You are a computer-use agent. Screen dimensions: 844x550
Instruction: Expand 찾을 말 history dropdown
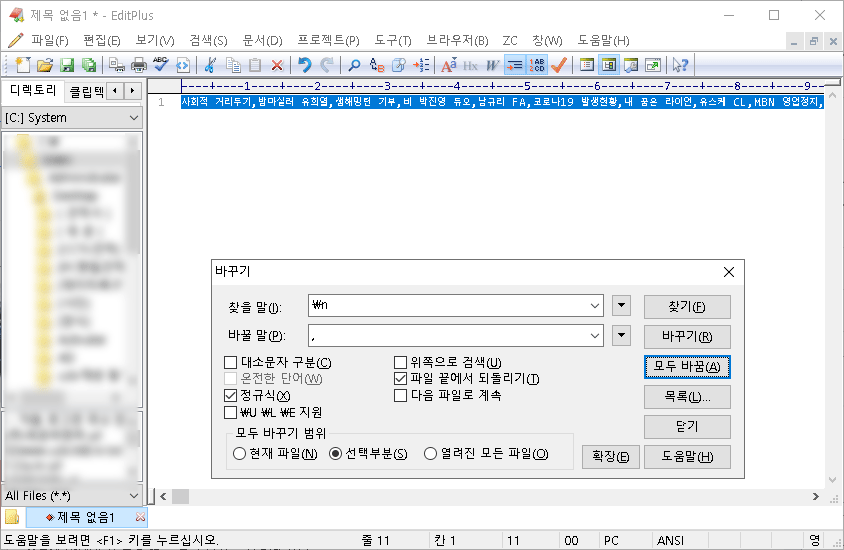pyautogui.click(x=595, y=306)
